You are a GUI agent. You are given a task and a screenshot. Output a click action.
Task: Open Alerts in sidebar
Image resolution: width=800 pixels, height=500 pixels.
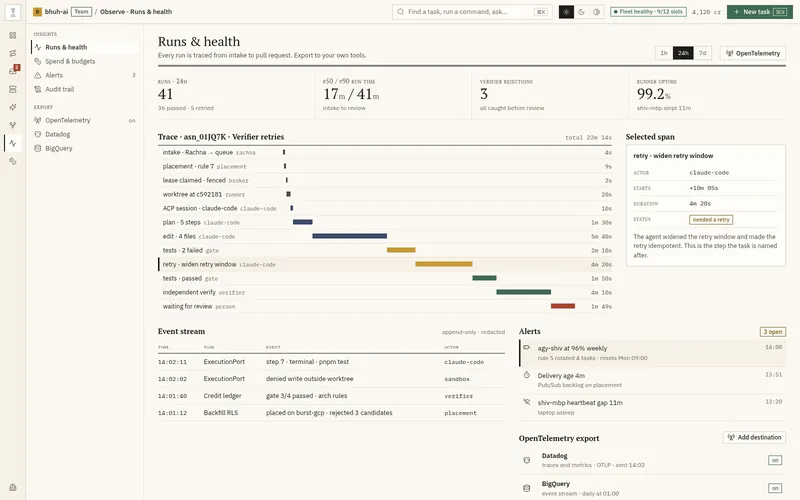click(85, 75)
